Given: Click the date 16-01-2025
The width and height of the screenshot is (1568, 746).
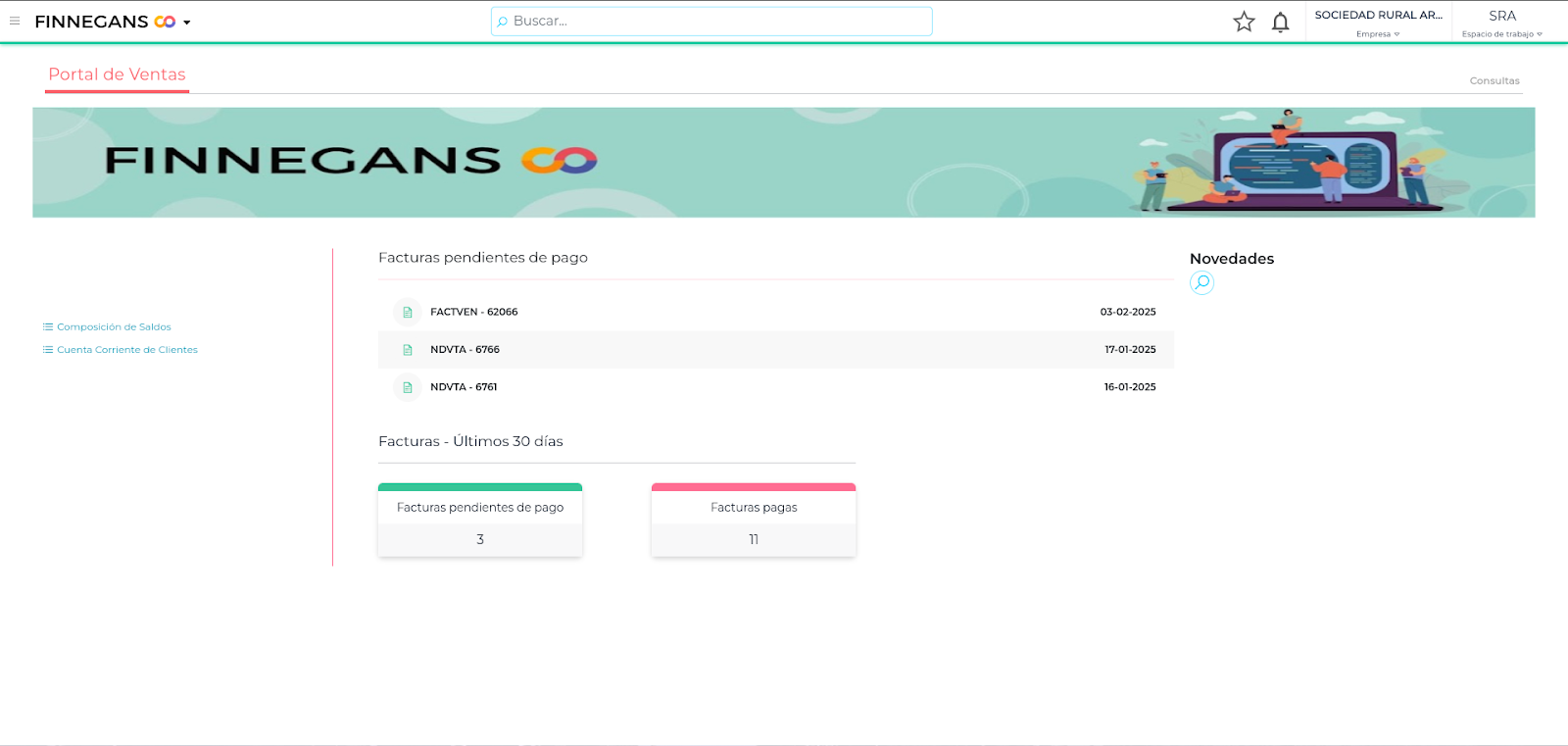Looking at the screenshot, I should [1130, 387].
